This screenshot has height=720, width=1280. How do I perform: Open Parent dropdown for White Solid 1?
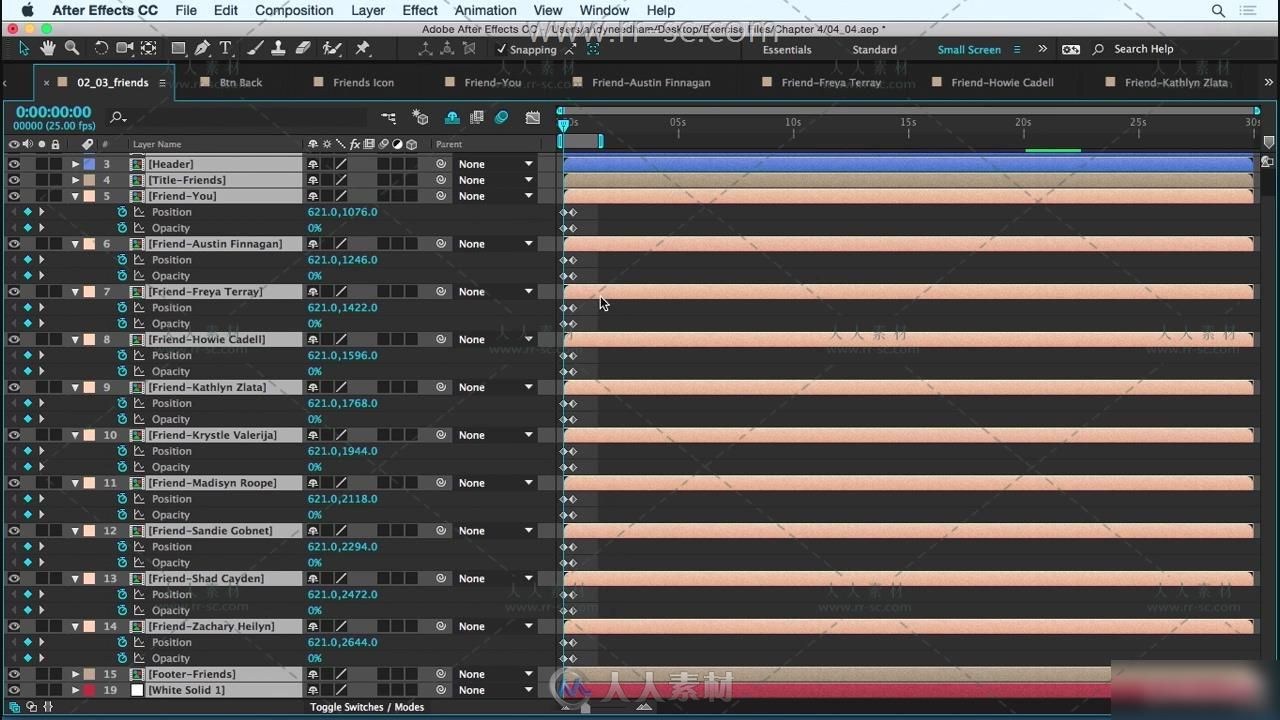coord(496,690)
